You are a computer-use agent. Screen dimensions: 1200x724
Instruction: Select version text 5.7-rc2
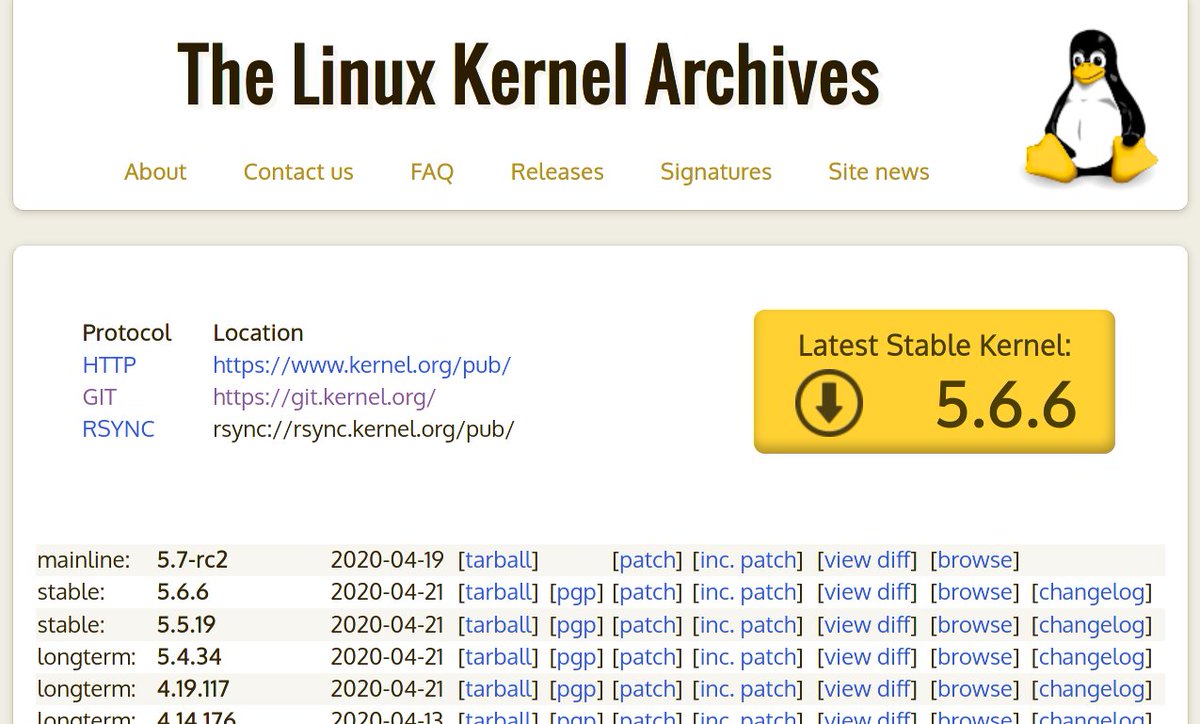tap(192, 559)
